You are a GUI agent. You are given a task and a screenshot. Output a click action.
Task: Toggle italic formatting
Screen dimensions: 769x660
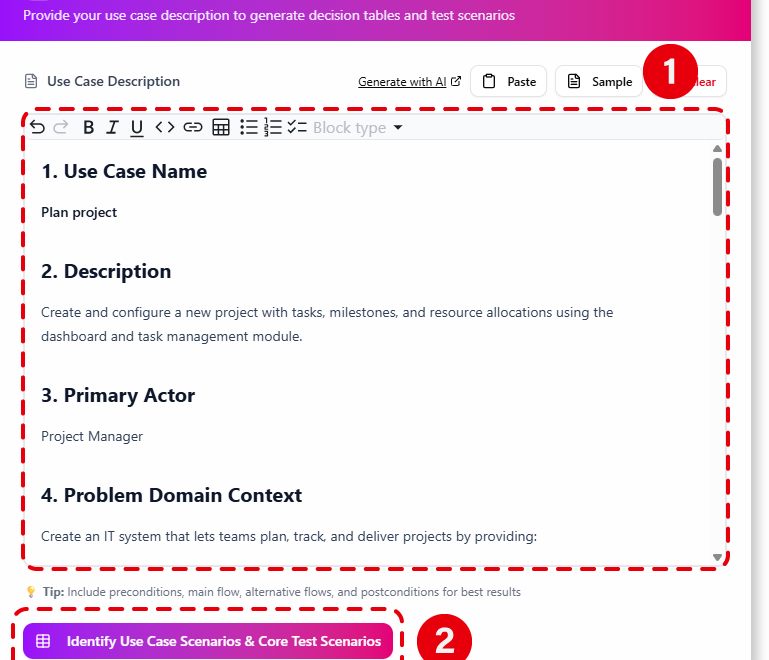(x=112, y=127)
